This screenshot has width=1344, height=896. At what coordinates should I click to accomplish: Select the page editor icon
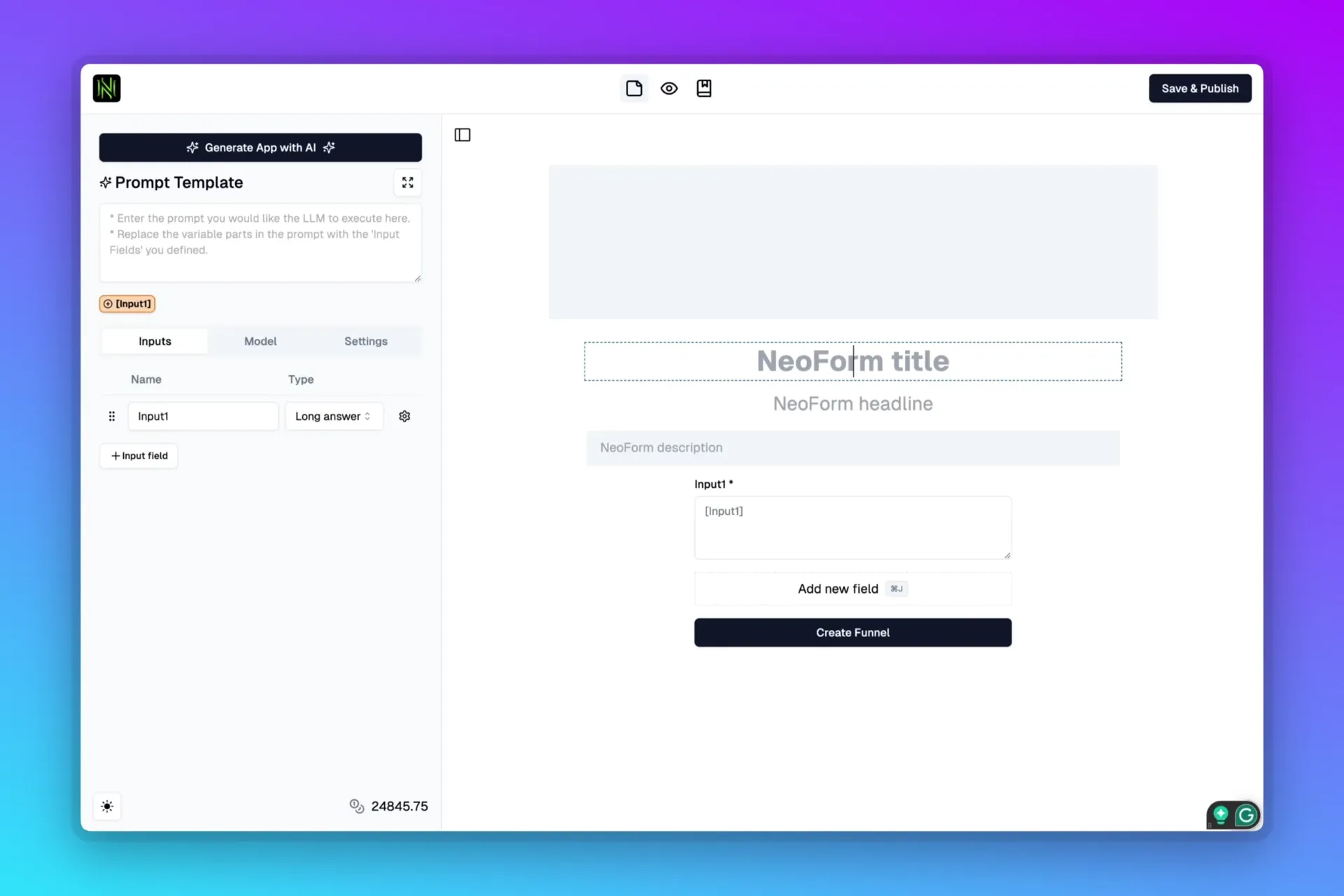tap(633, 88)
